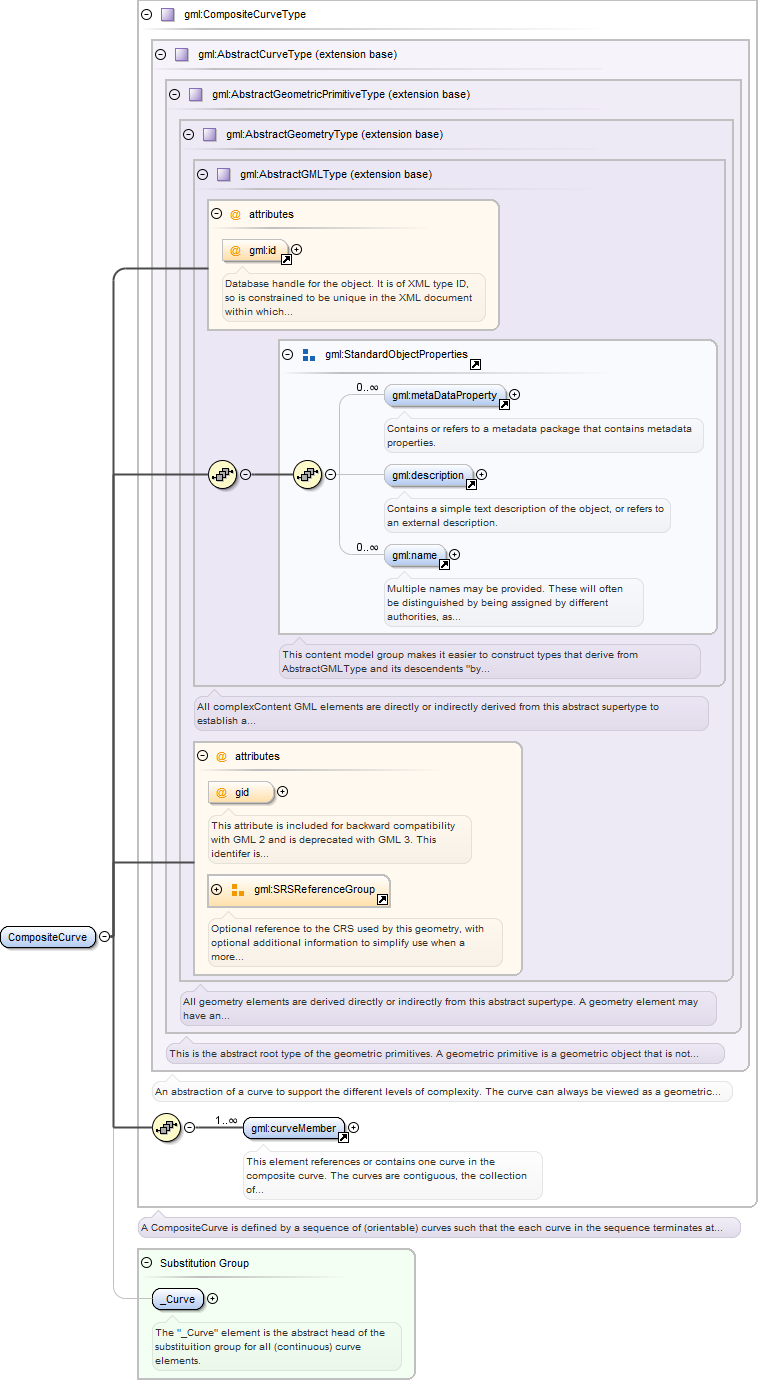Click gml:AbstractGeometricPrimitiveType type icon
The height and width of the screenshot is (1381, 759).
(x=195, y=95)
